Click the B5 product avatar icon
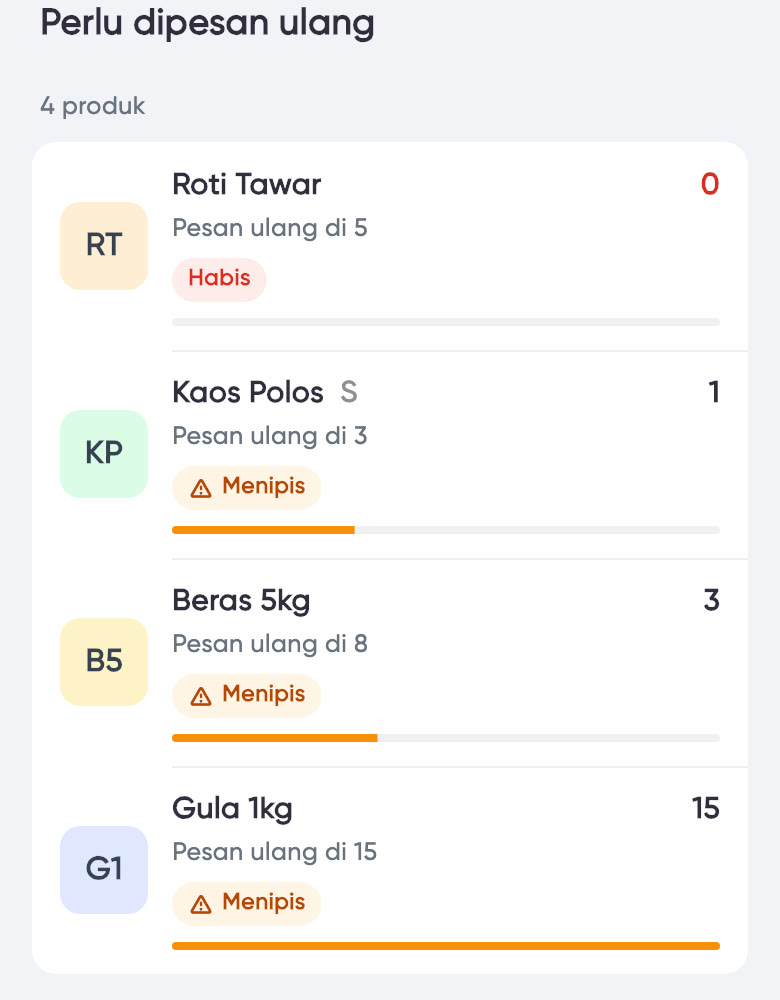The image size is (780, 1000). pyautogui.click(x=104, y=662)
